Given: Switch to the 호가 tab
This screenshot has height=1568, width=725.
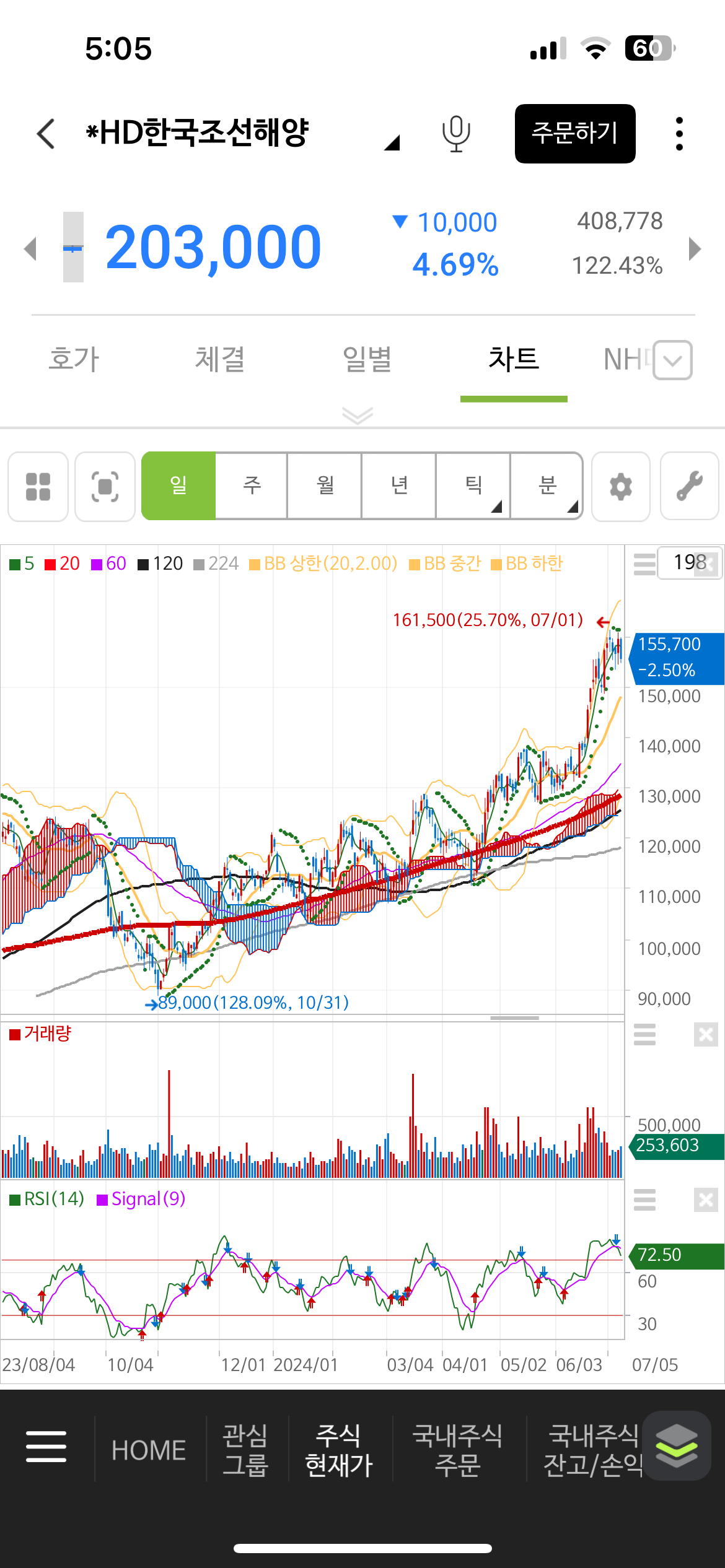Looking at the screenshot, I should pos(74,359).
